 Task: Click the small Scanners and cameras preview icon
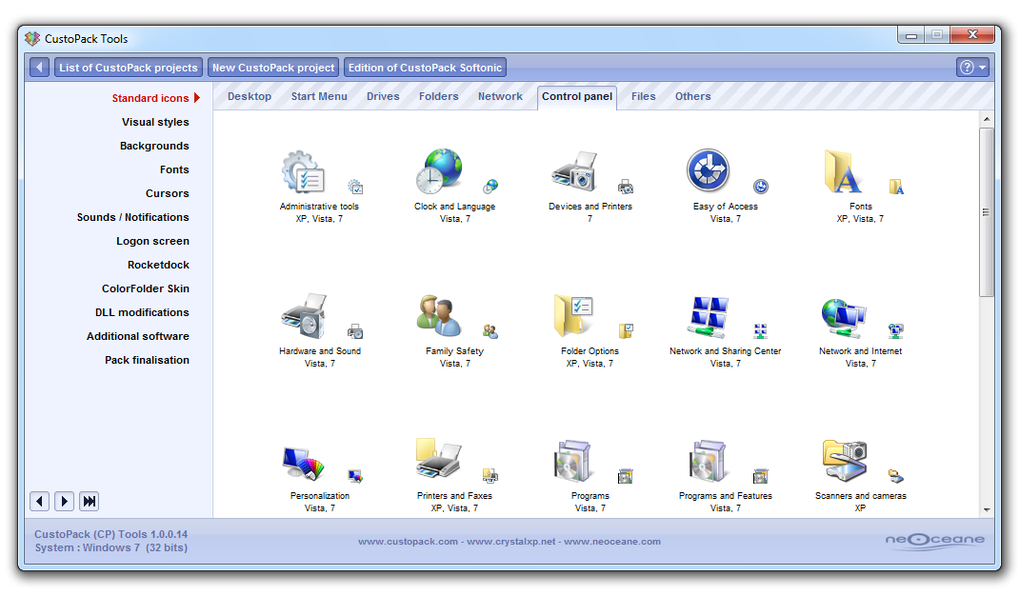(x=896, y=476)
